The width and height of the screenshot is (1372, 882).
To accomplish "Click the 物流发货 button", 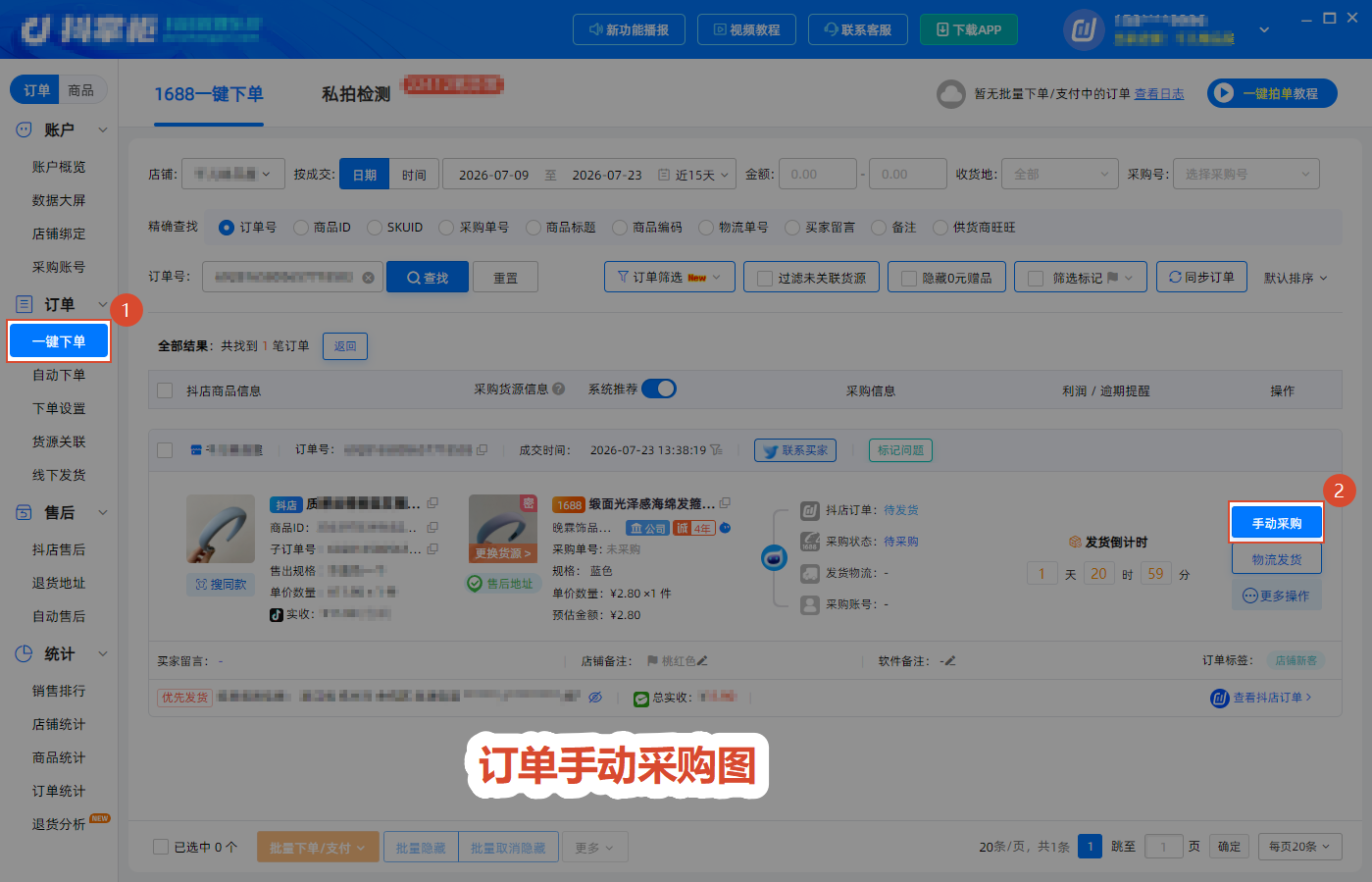I will click(1277, 559).
